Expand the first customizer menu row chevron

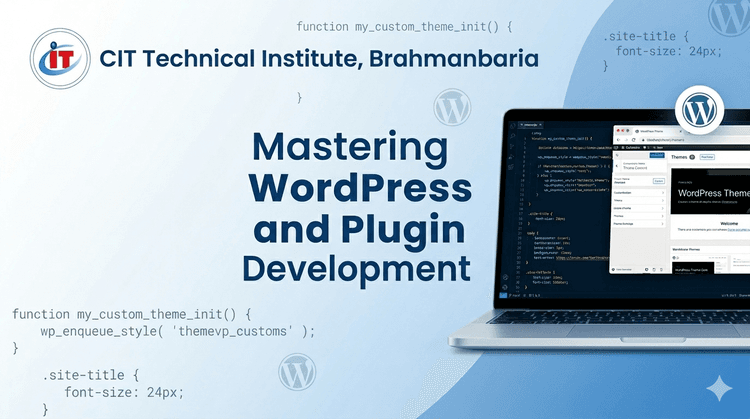pyautogui.click(x=662, y=193)
